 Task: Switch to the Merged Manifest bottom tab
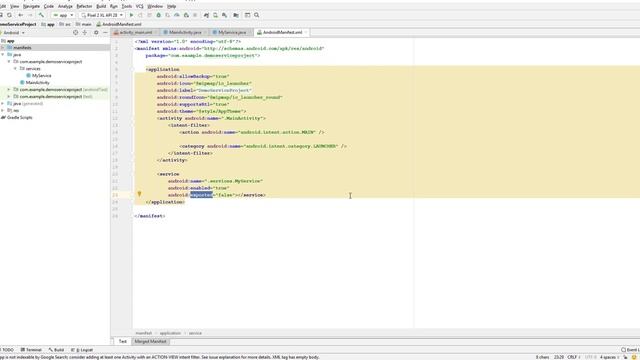pos(151,341)
